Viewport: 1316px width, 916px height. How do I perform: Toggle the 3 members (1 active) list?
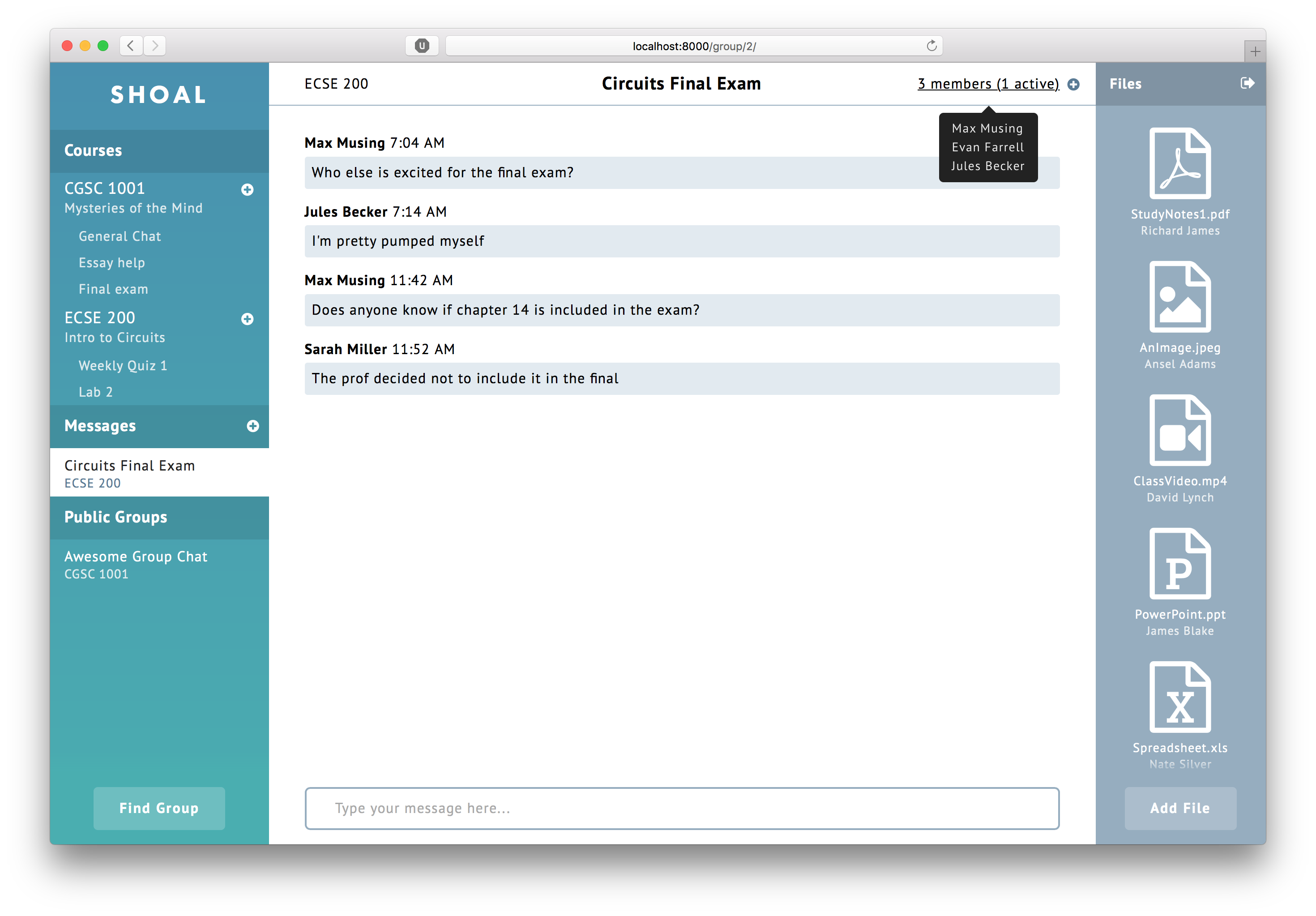[x=987, y=84]
